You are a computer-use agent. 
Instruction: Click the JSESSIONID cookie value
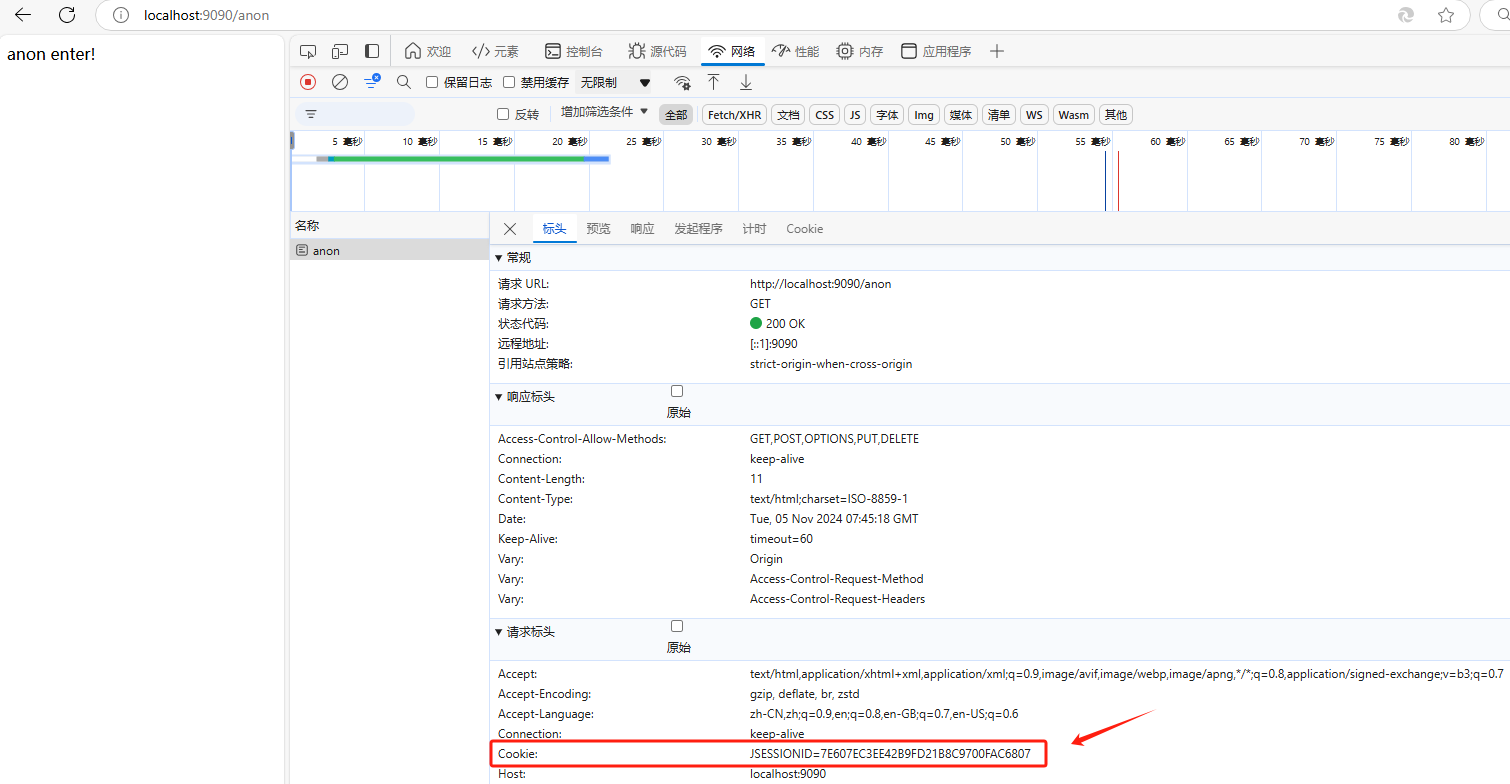[x=890, y=753]
